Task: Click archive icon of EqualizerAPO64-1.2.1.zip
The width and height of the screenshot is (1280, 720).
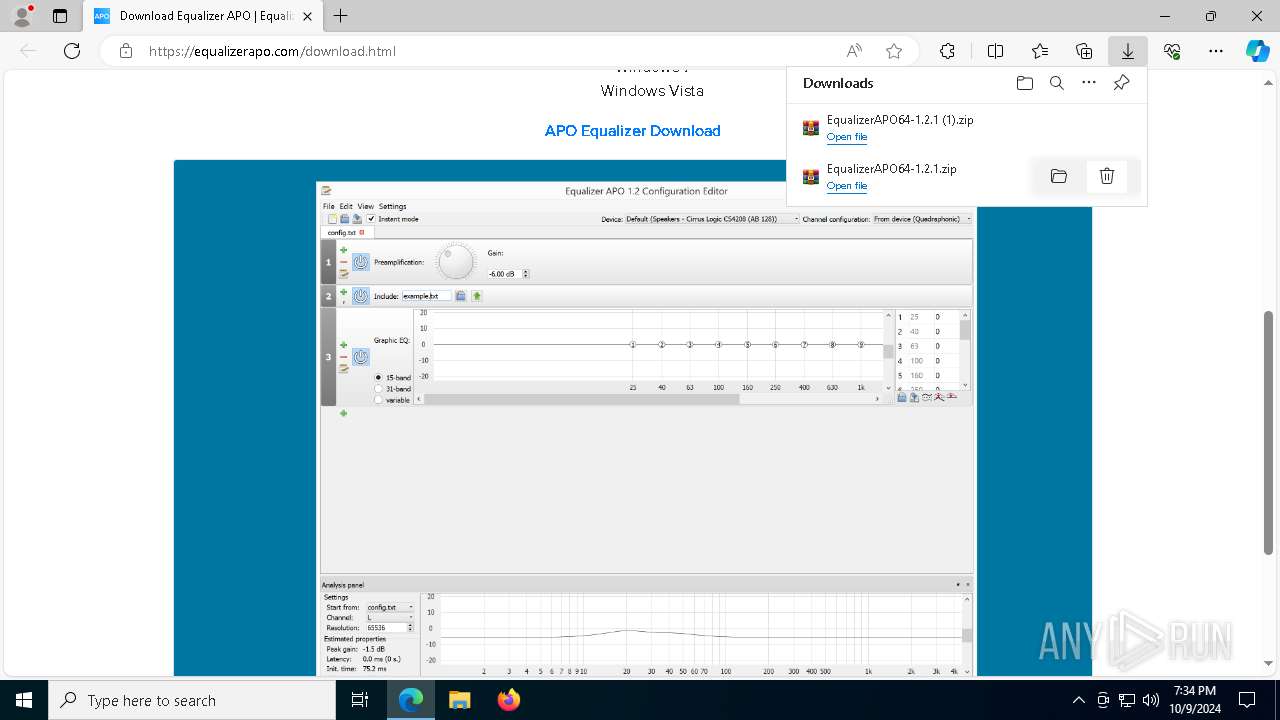Action: pyautogui.click(x=811, y=177)
